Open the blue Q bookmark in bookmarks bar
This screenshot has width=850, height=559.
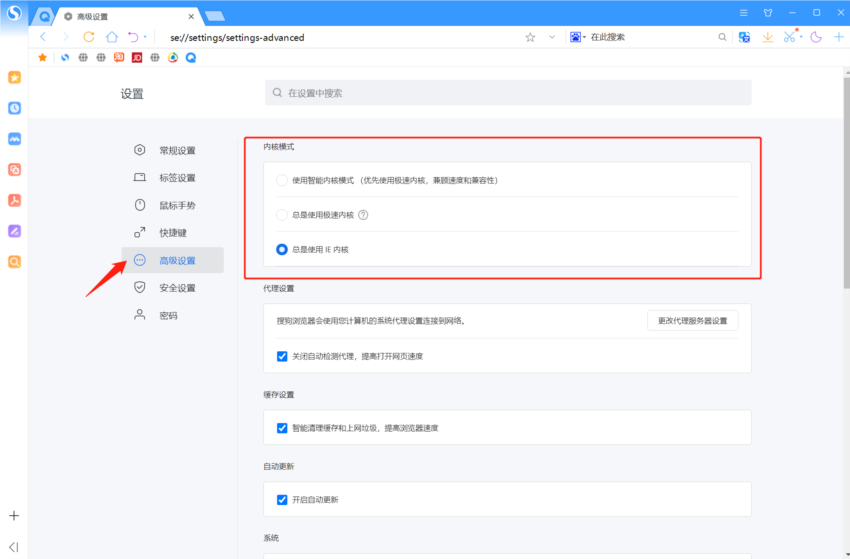(191, 57)
